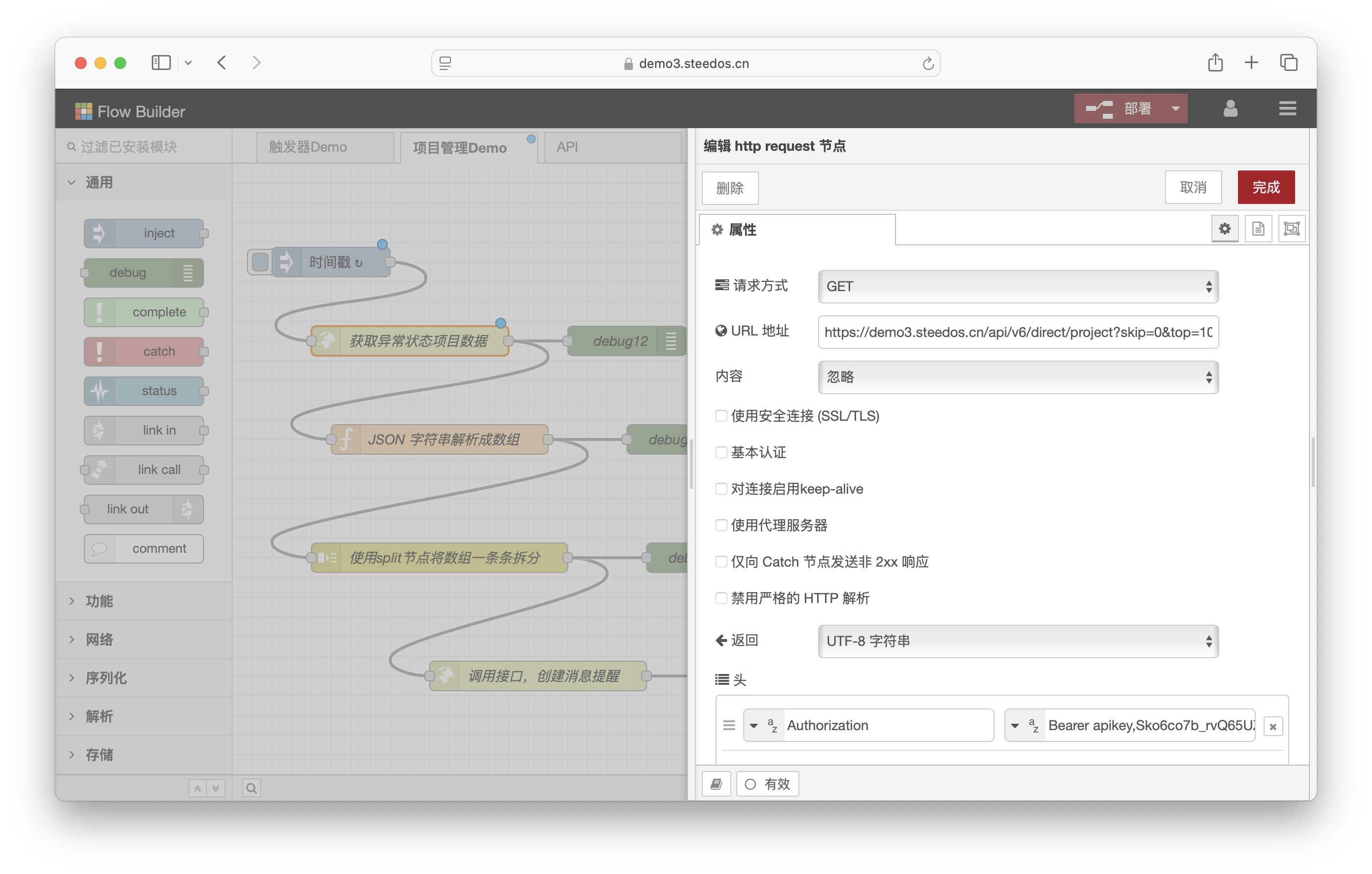Switch to the 触发器Demo flow tab
The image size is (1372, 874).
(x=325, y=147)
